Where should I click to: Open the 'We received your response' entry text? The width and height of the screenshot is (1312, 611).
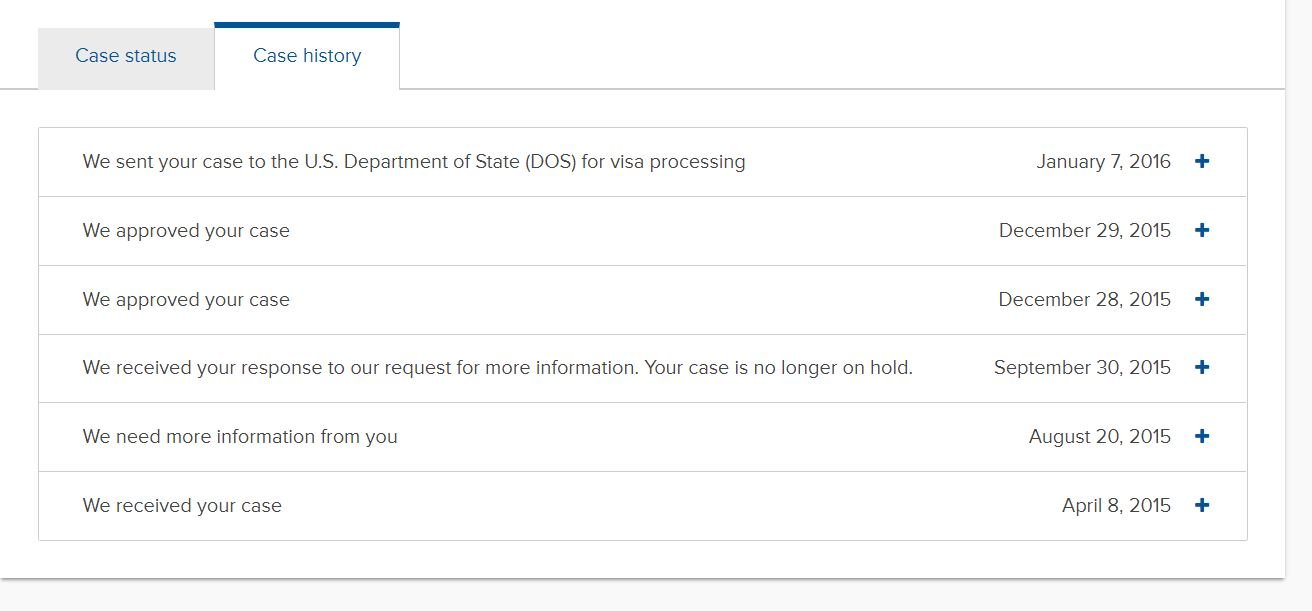497,367
